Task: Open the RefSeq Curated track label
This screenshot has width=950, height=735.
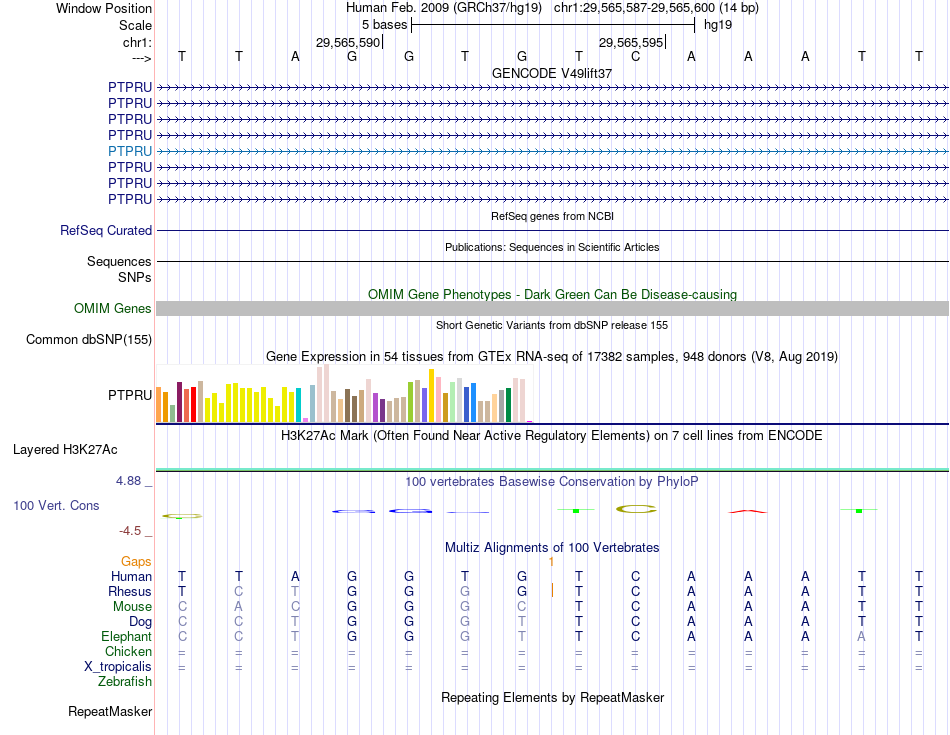Action: [x=106, y=230]
